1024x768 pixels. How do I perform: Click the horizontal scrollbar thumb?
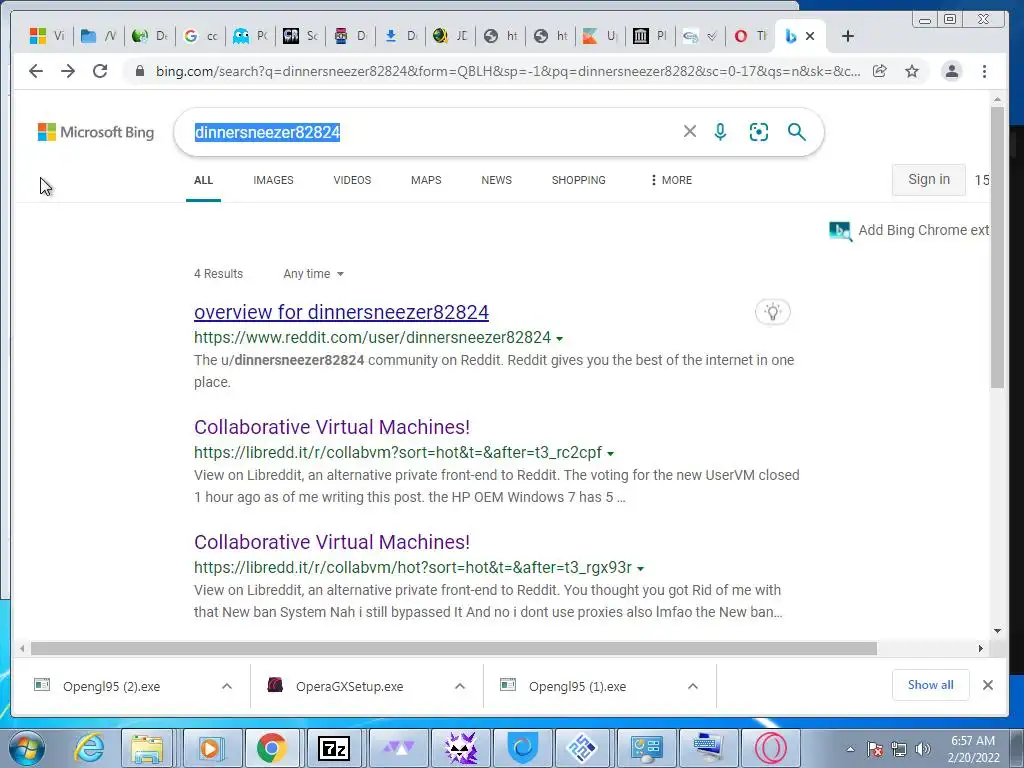[454, 648]
